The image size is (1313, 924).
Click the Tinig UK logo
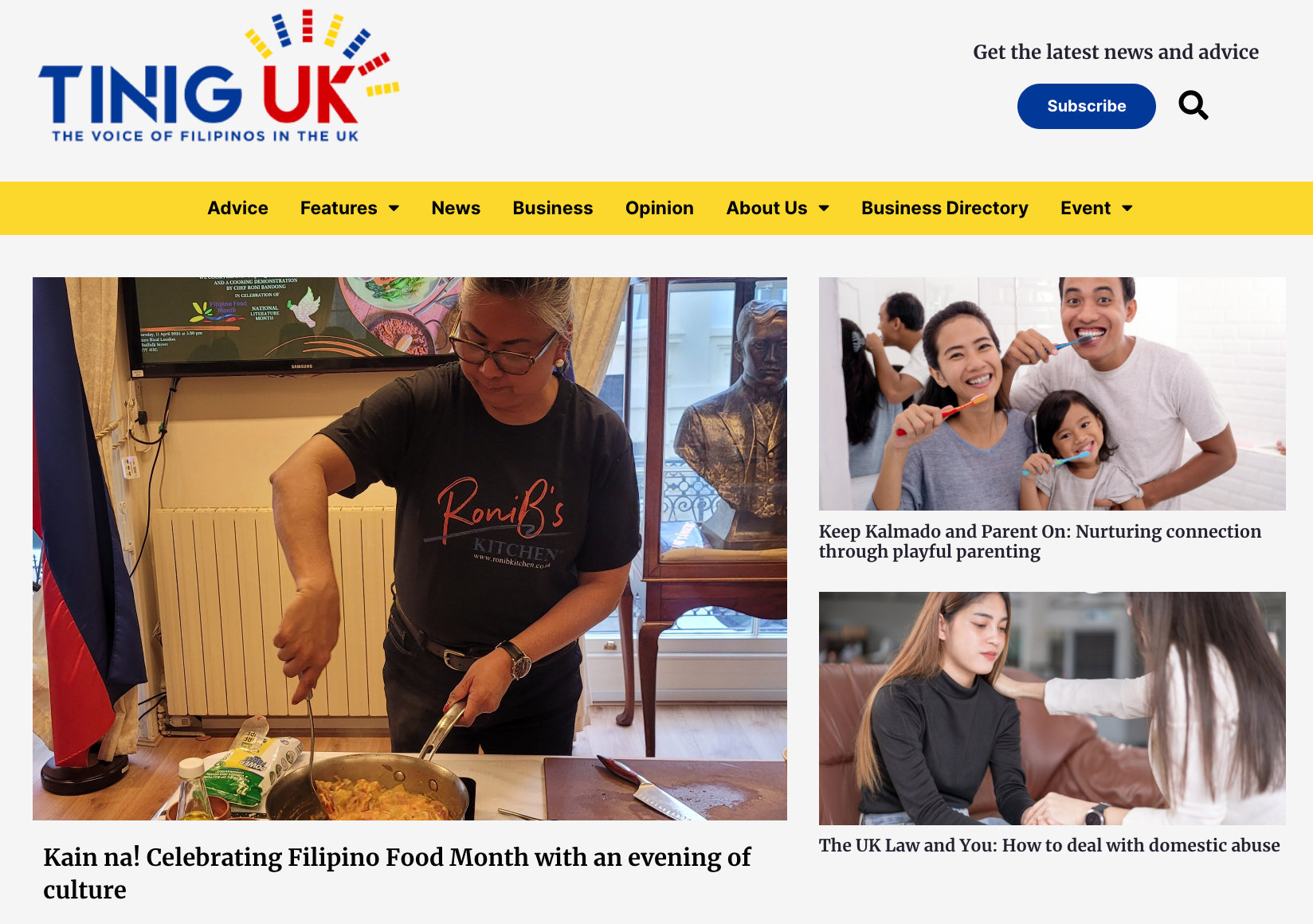tap(219, 76)
